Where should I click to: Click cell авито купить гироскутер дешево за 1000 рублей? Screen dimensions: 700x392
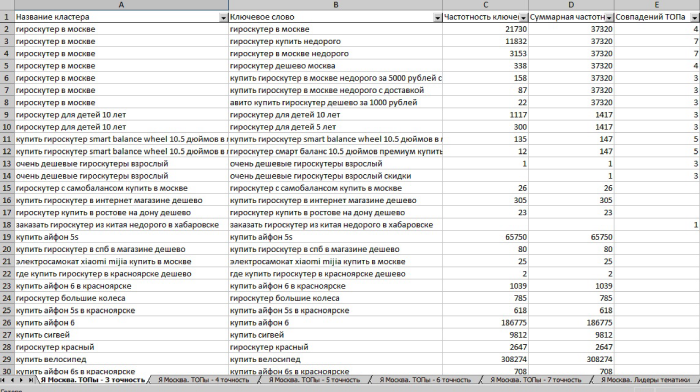(x=335, y=102)
